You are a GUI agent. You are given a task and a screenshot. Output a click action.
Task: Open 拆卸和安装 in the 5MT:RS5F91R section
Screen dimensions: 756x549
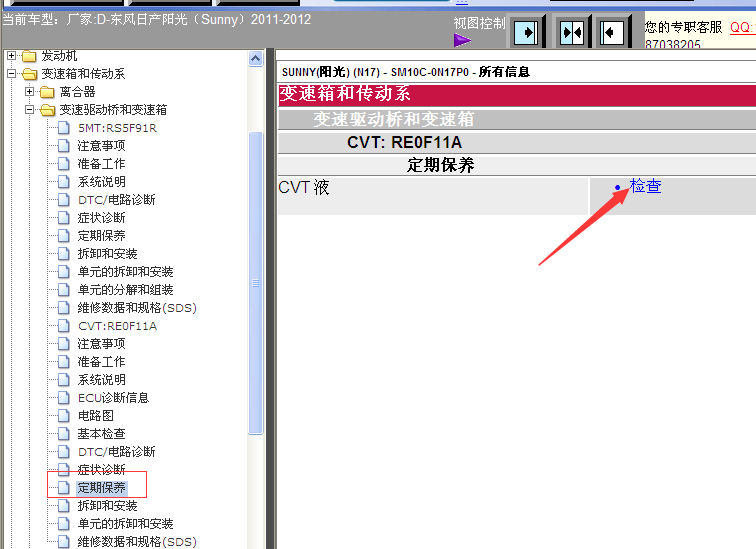pos(107,254)
